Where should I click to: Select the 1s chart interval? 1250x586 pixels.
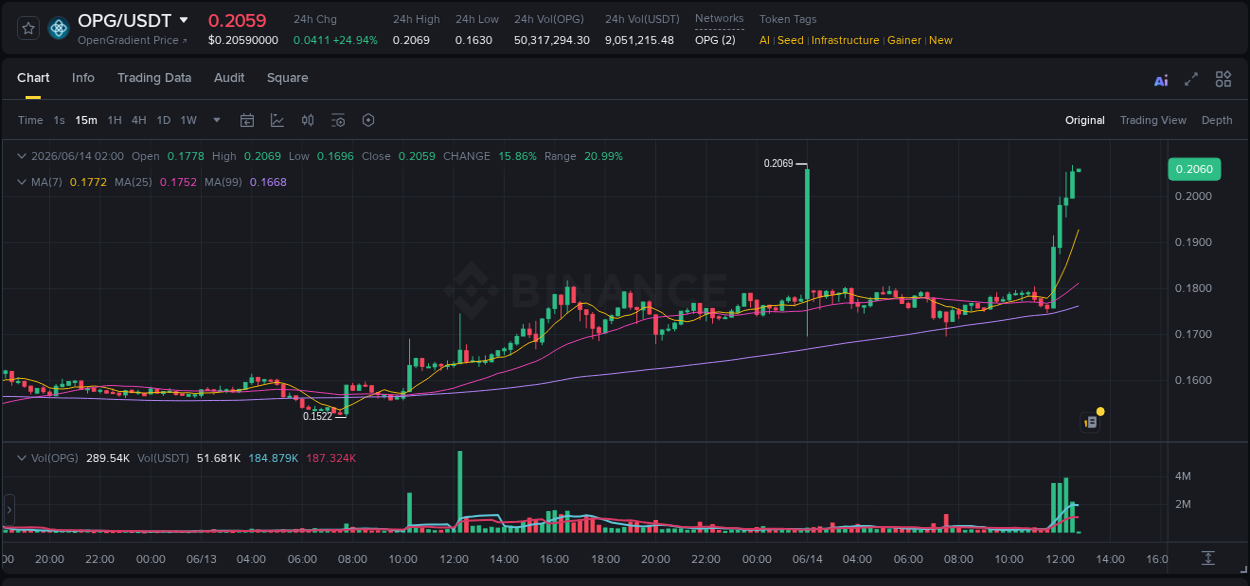tap(59, 120)
